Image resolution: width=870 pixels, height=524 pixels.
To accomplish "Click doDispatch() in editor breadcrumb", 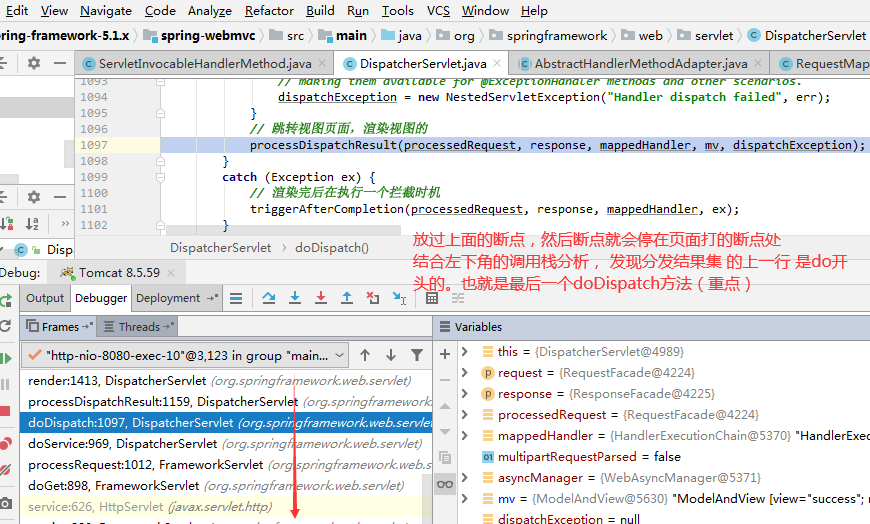I will (332, 248).
